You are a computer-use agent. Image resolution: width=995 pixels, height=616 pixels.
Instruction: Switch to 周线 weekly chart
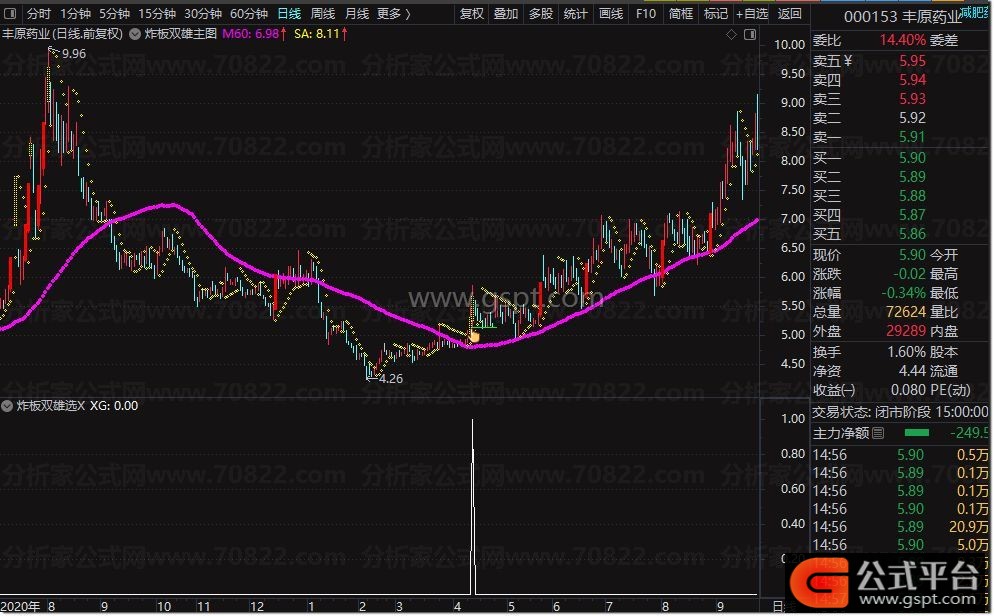tap(323, 13)
